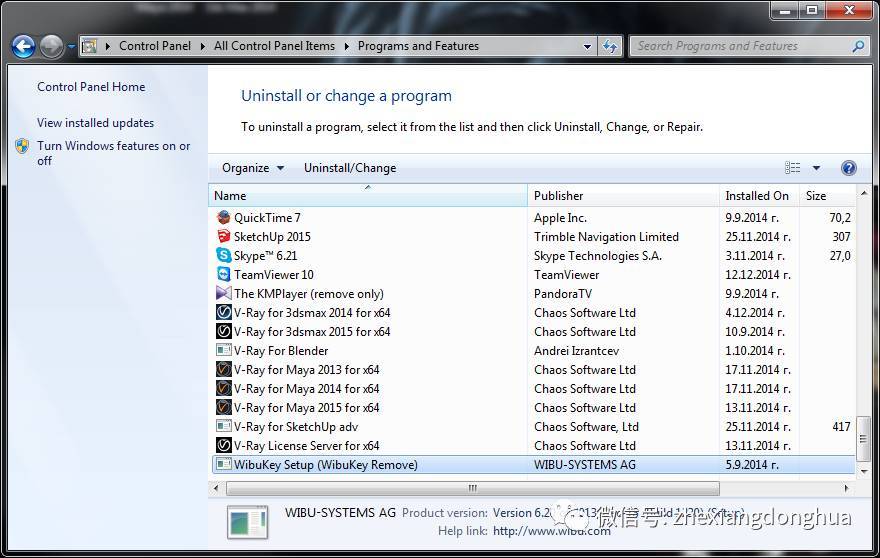
Task: Expand arrow after Control Panel breadcrumb
Action: (x=203, y=47)
